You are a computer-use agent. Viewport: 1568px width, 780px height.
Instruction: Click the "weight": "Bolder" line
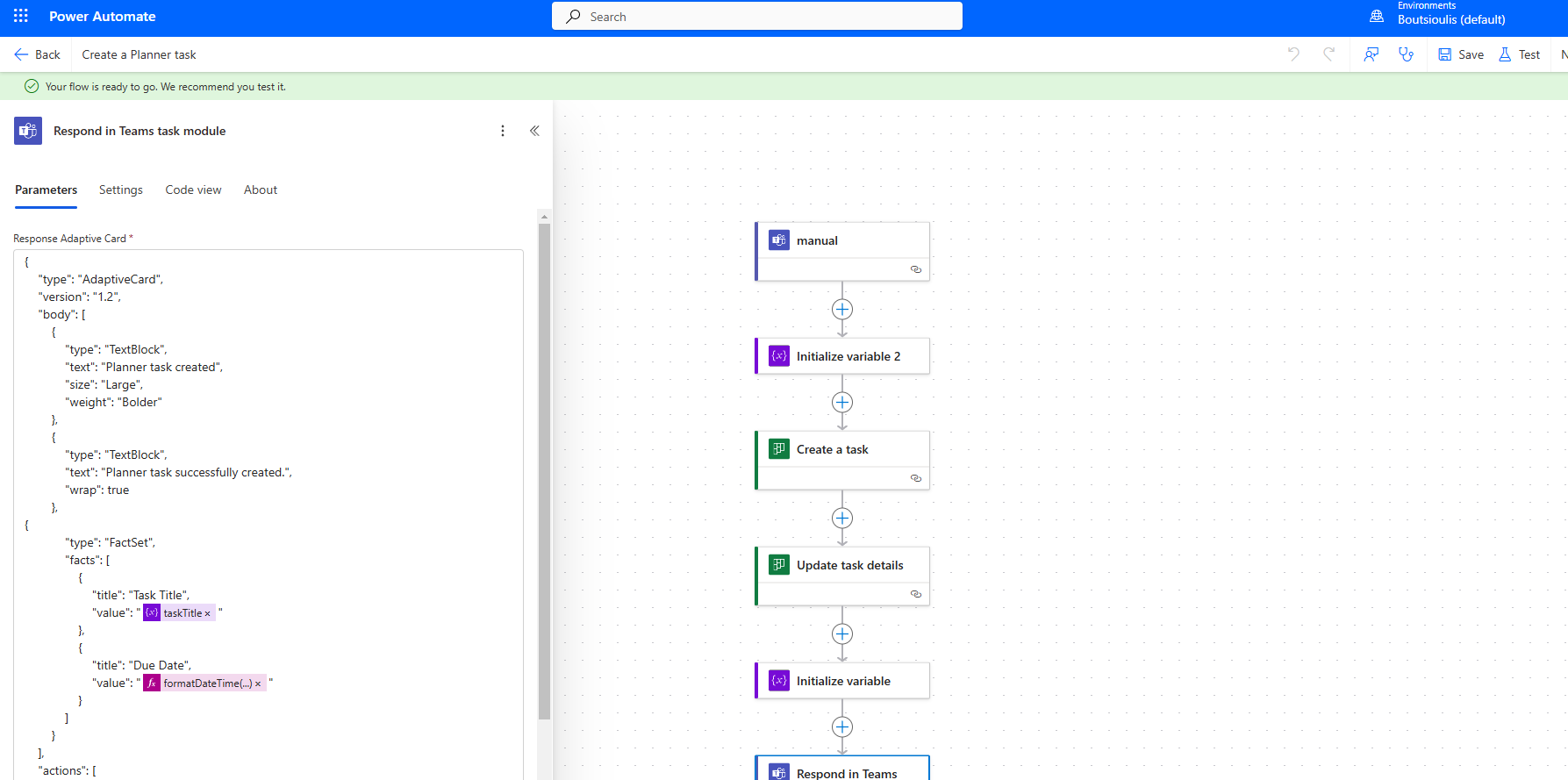(114, 403)
